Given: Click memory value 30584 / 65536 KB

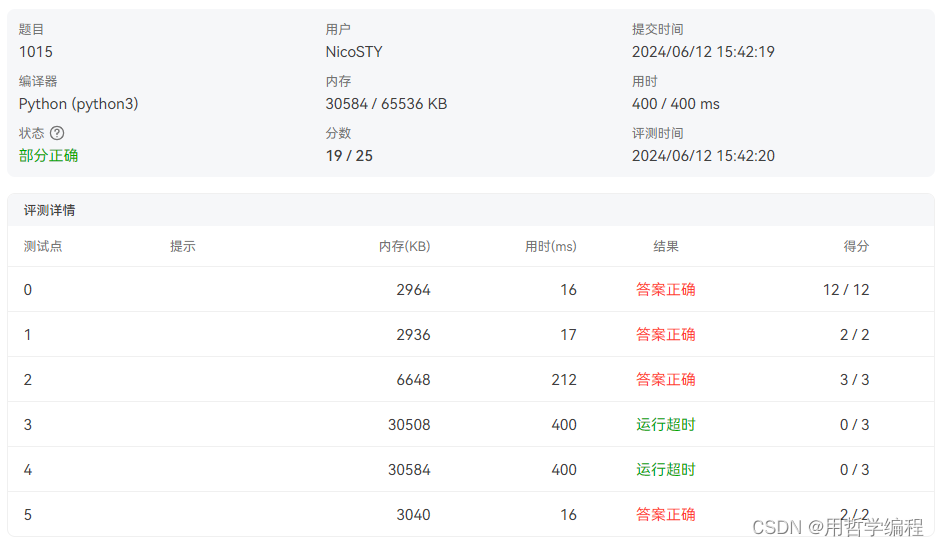Looking at the screenshot, I should pyautogui.click(x=386, y=104).
